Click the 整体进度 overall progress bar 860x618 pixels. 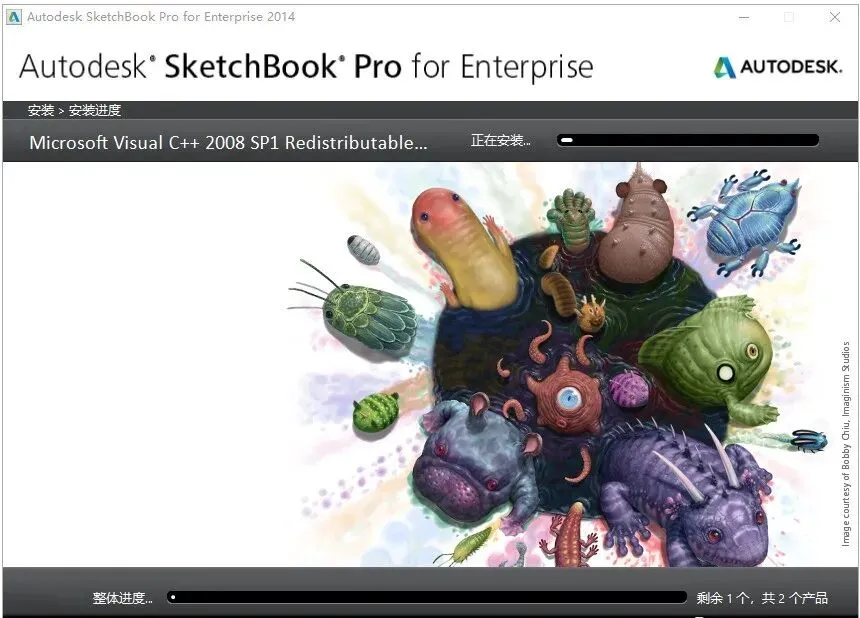click(427, 597)
